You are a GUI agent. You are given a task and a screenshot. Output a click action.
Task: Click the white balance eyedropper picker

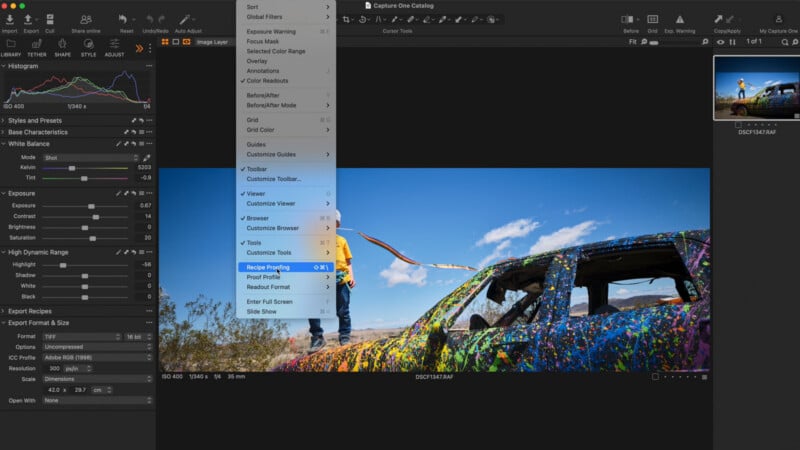146,158
